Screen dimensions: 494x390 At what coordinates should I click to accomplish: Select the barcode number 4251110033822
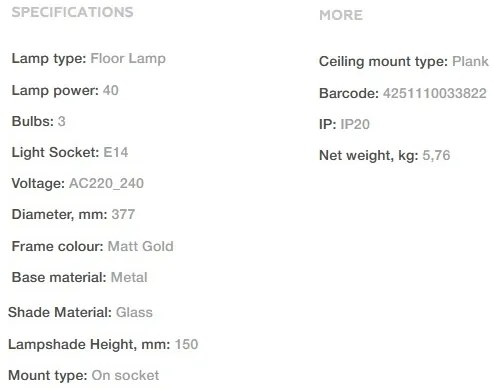click(x=435, y=93)
